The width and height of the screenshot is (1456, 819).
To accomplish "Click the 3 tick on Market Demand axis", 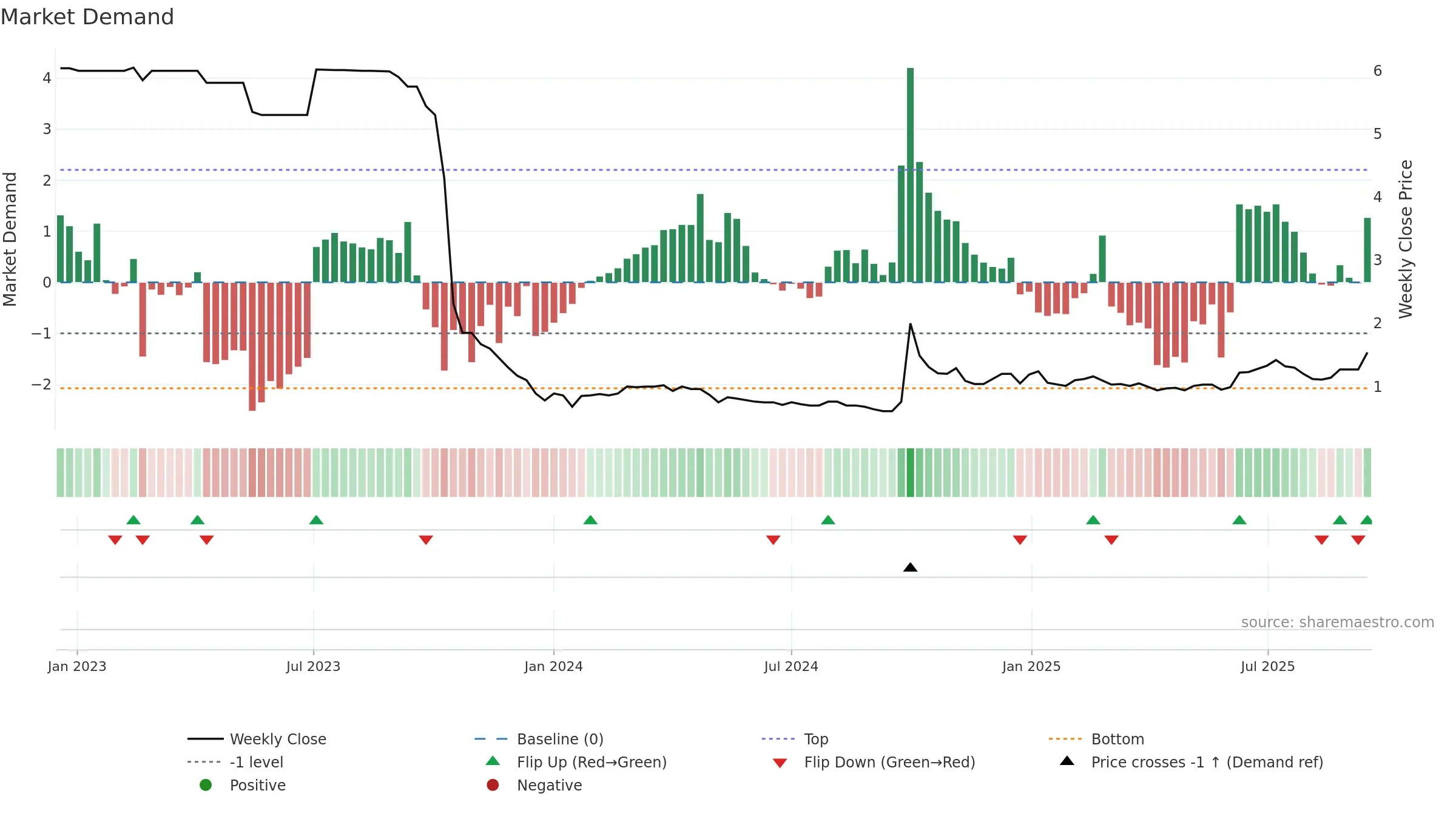I will pyautogui.click(x=47, y=129).
